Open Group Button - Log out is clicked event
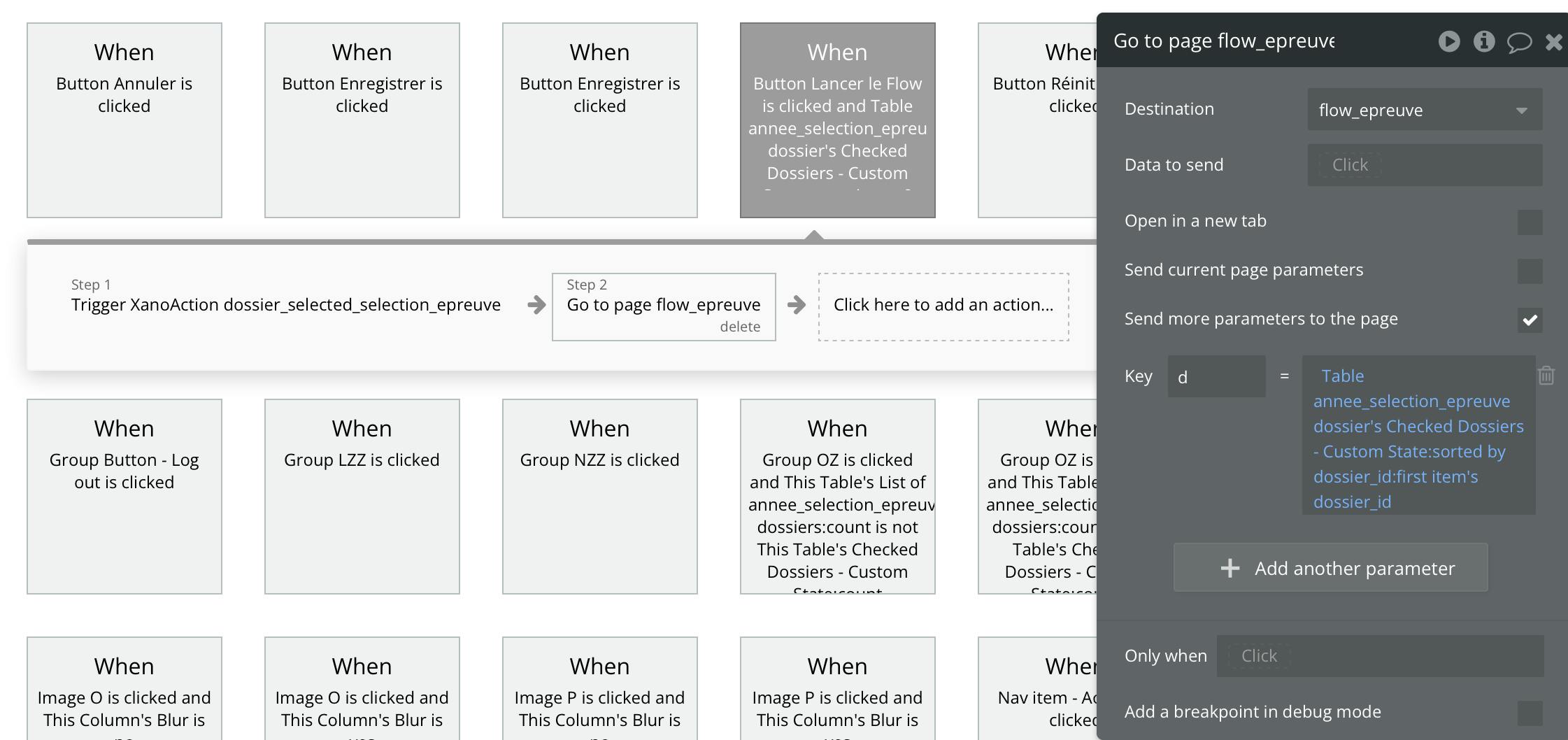 124,497
